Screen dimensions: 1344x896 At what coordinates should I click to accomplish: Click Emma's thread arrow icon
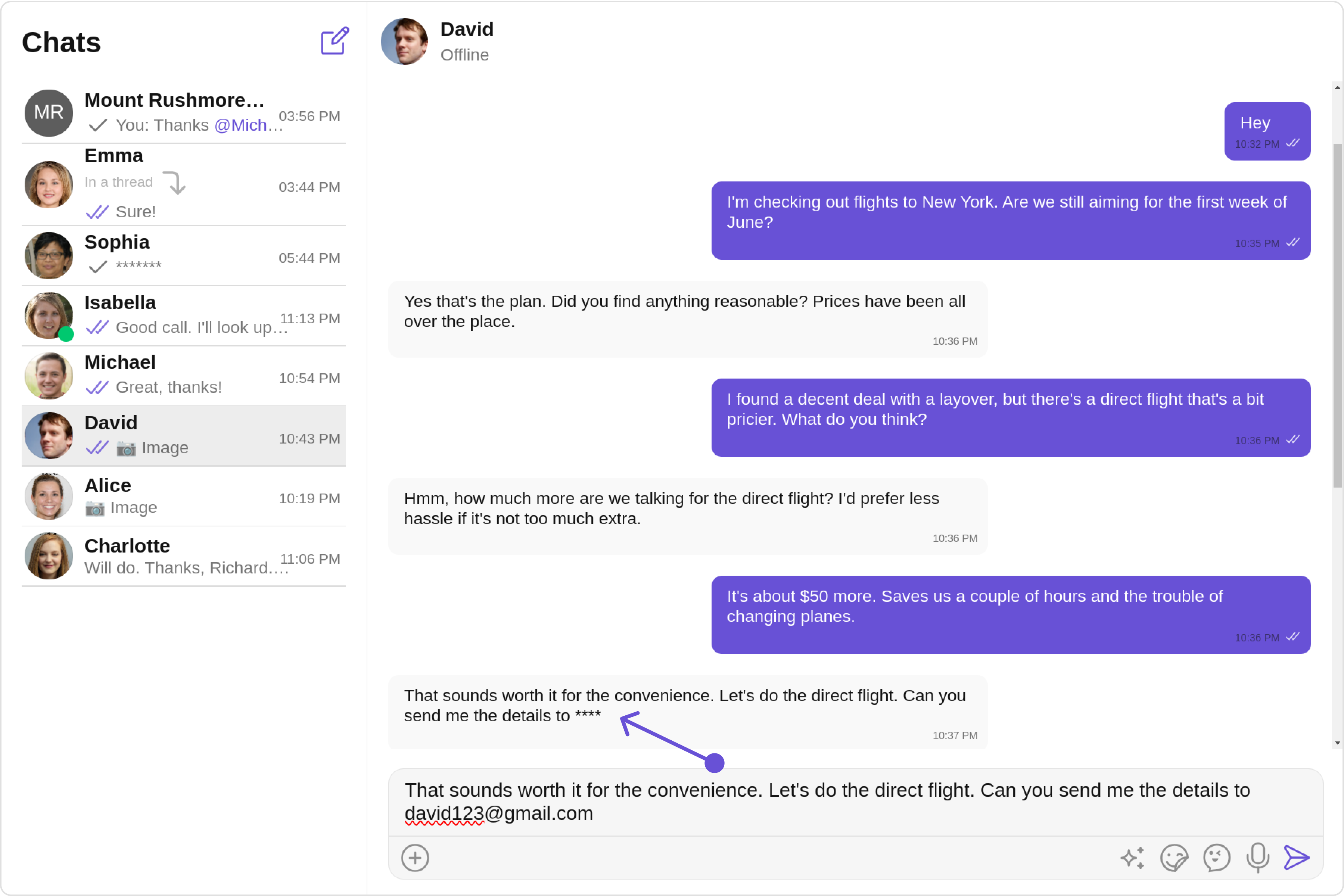[174, 183]
